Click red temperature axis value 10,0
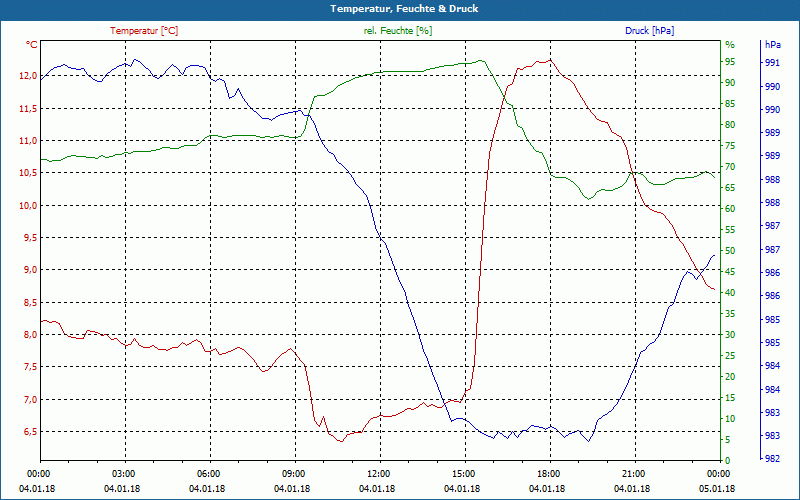The width and height of the screenshot is (800, 500). point(28,206)
